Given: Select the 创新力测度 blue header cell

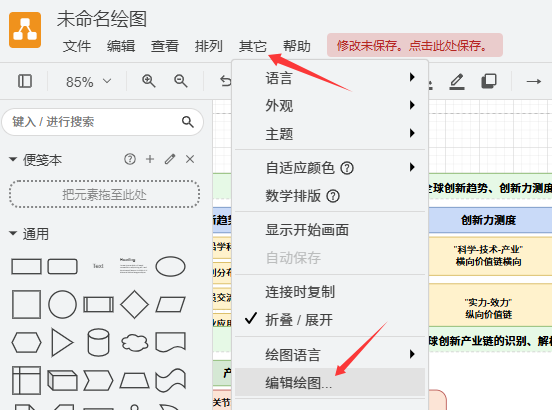Looking at the screenshot, I should (x=490, y=220).
